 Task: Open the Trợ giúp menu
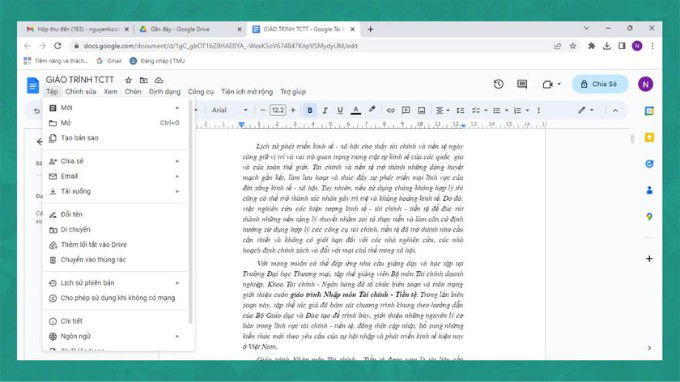[293, 92]
